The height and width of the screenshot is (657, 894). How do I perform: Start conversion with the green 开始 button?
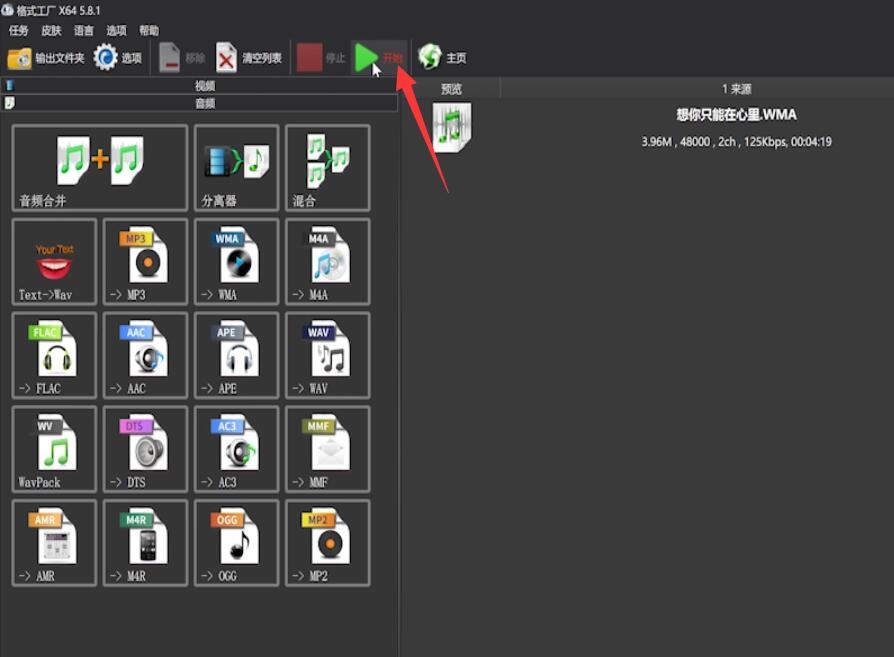tap(379, 58)
